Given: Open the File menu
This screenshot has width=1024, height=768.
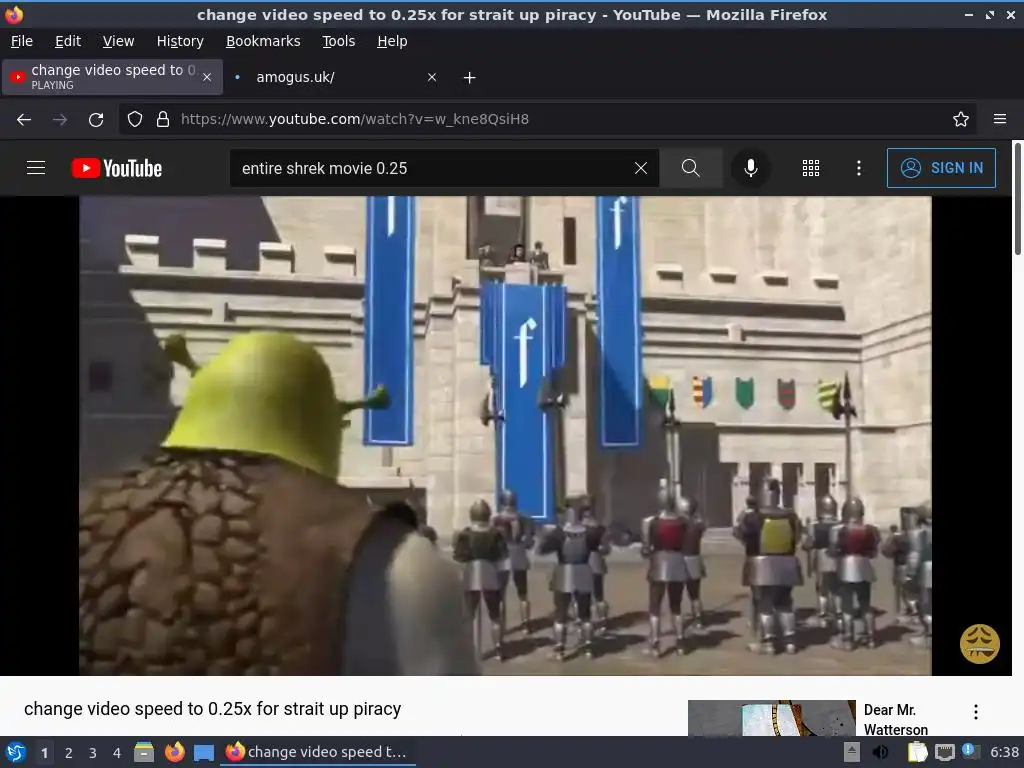Looking at the screenshot, I should (22, 41).
